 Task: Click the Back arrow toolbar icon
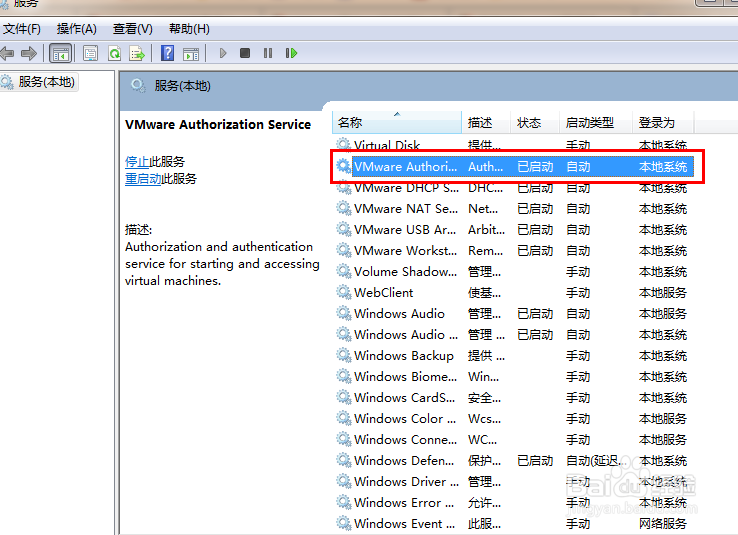tap(7, 53)
